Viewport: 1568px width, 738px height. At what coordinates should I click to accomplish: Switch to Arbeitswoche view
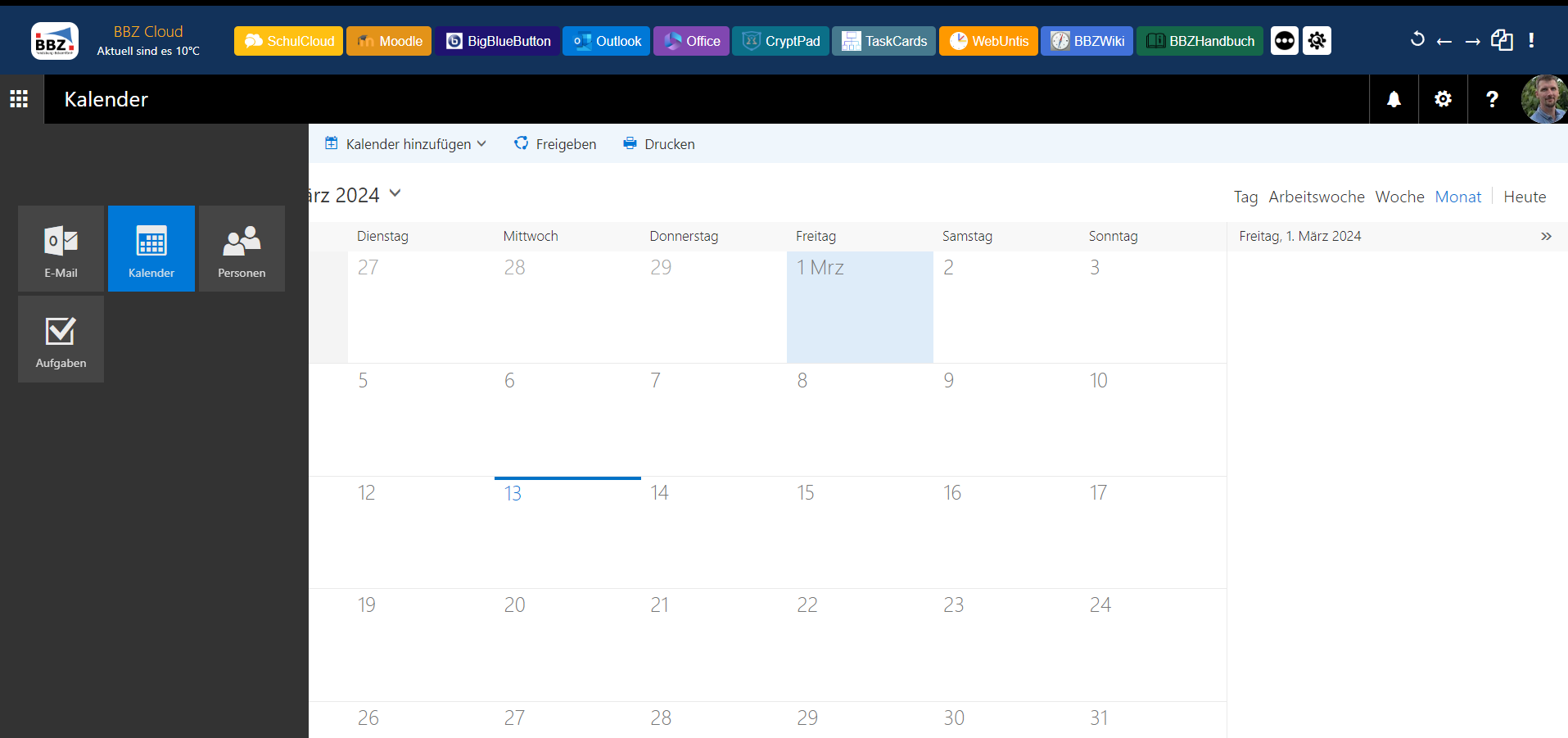point(1316,197)
